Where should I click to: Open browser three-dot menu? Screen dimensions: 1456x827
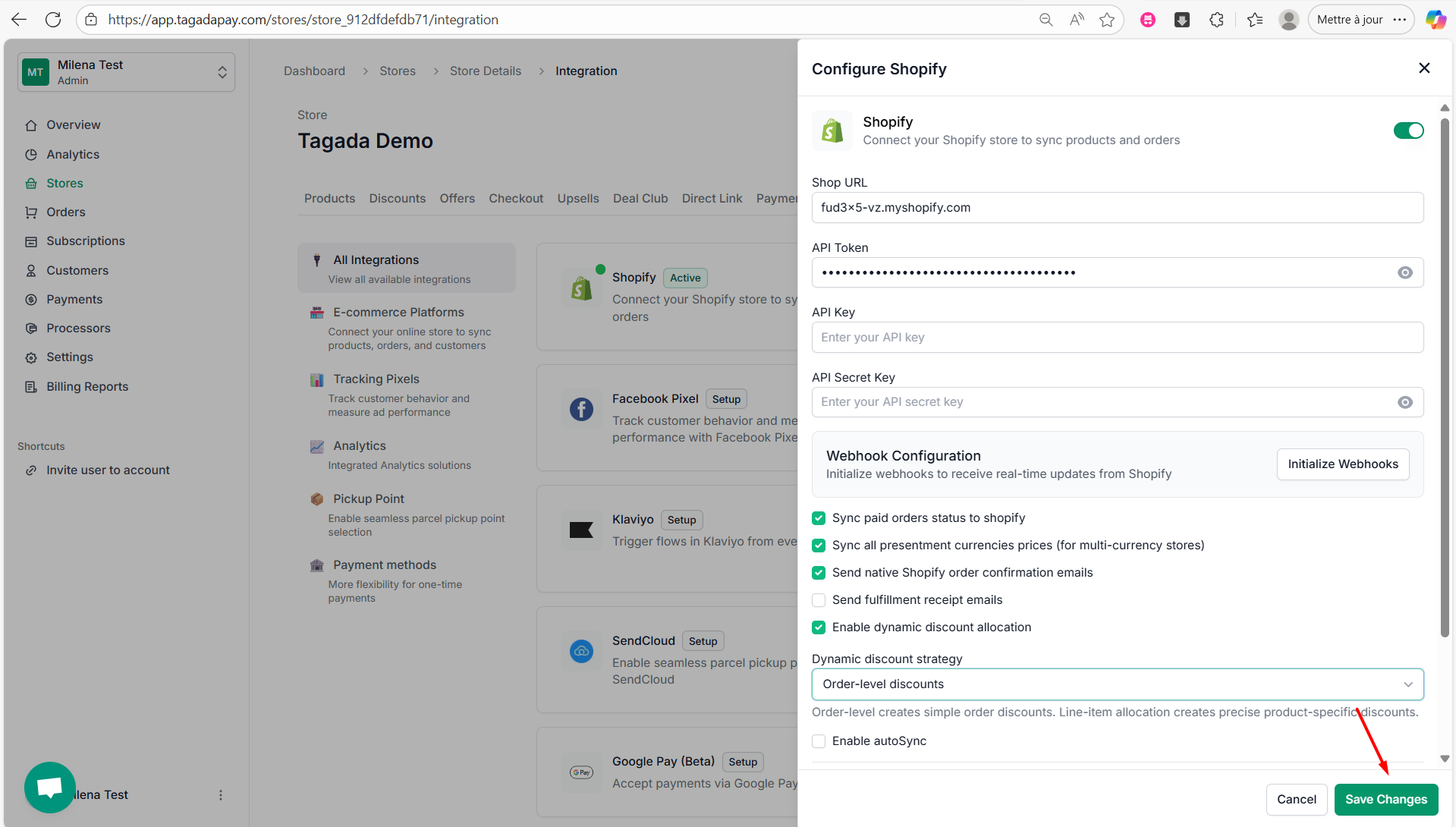(1400, 20)
